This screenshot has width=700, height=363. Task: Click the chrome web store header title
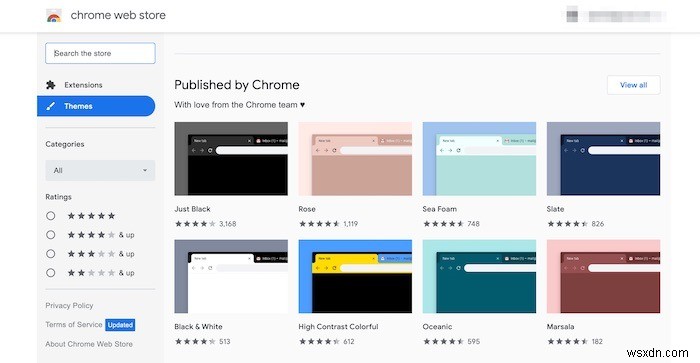coord(118,15)
